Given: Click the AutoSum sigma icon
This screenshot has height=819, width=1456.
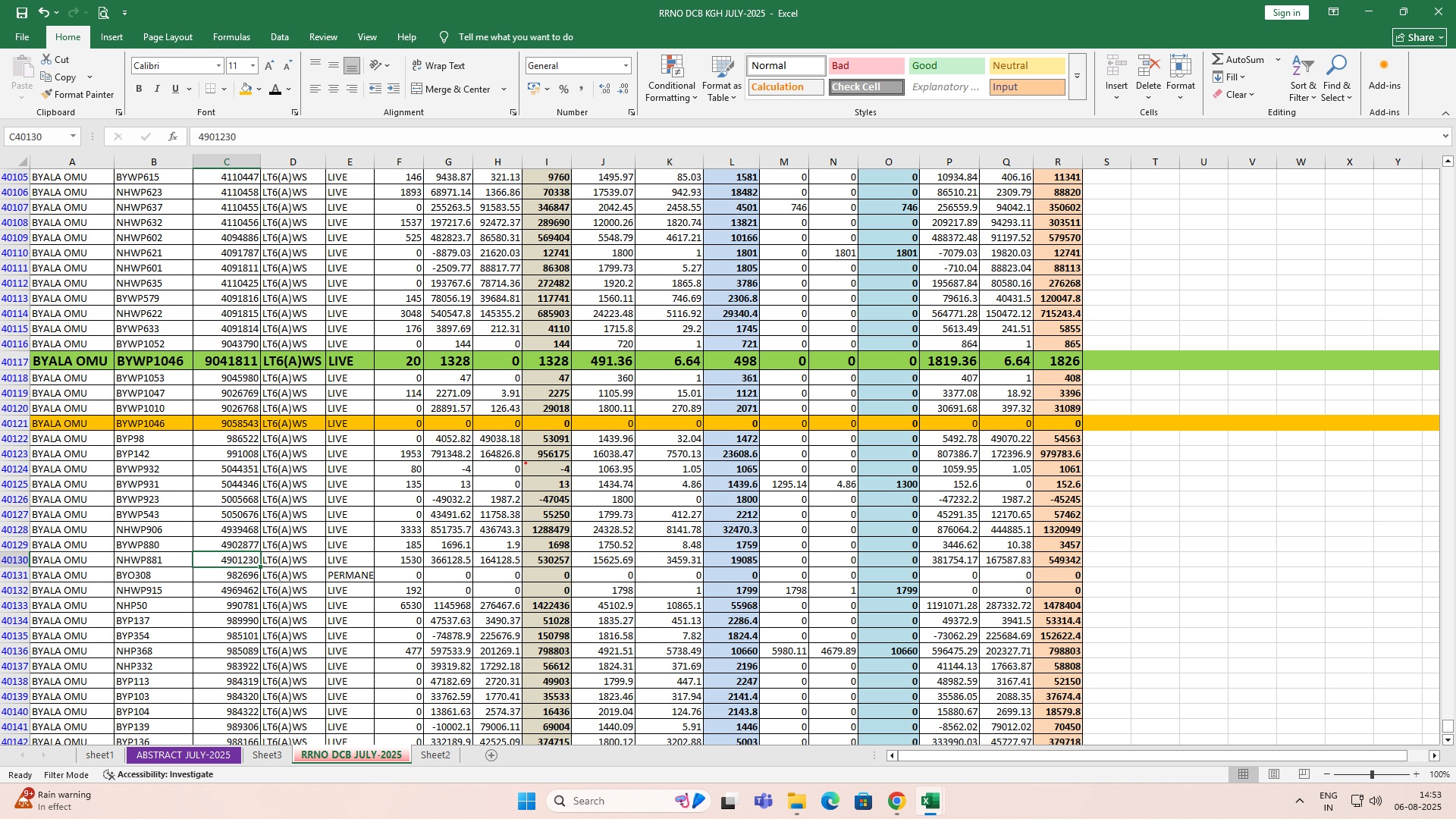Looking at the screenshot, I should [1217, 59].
